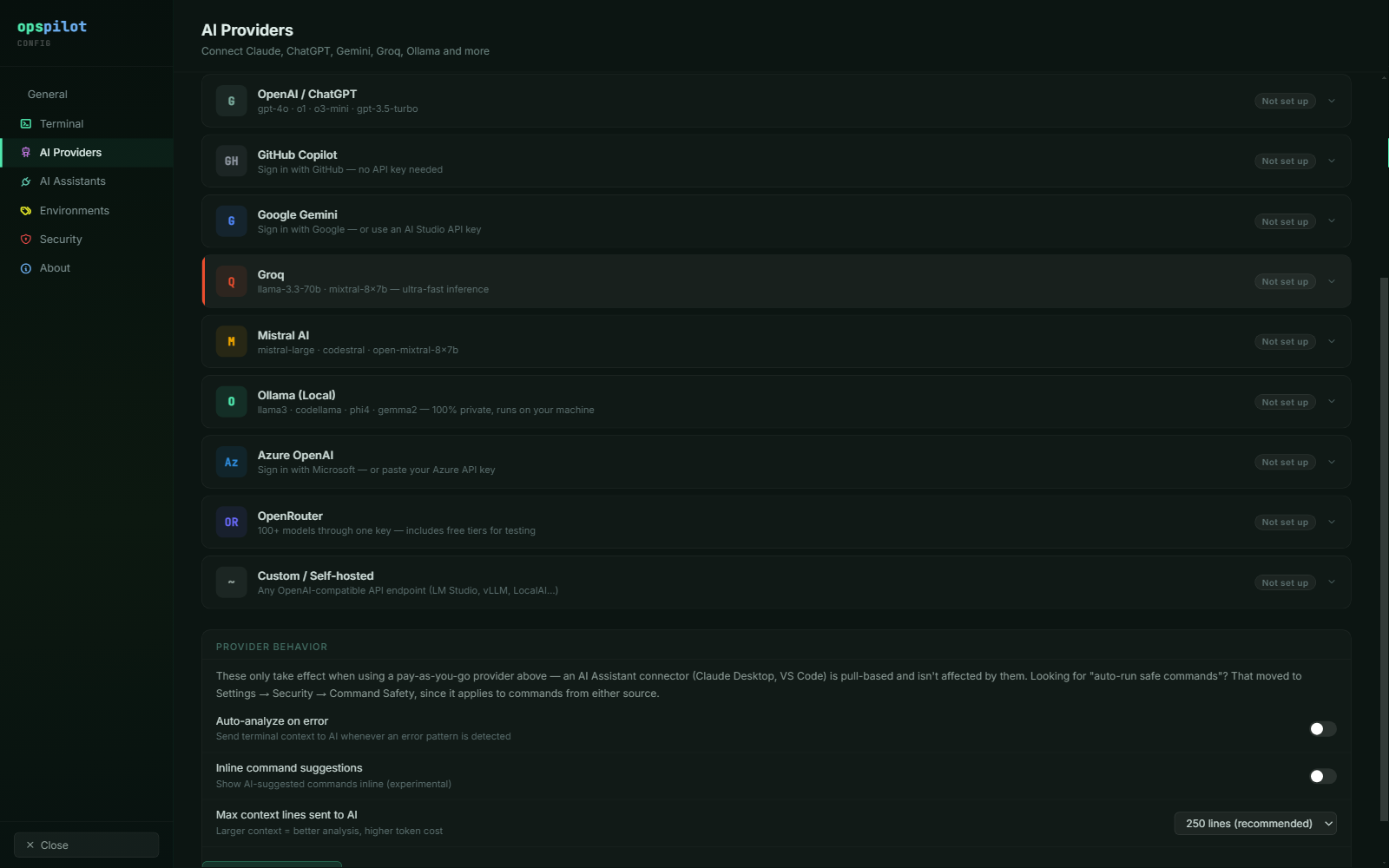1389x868 pixels.
Task: Toggle Inline command suggestions switch
Action: pos(1322,776)
